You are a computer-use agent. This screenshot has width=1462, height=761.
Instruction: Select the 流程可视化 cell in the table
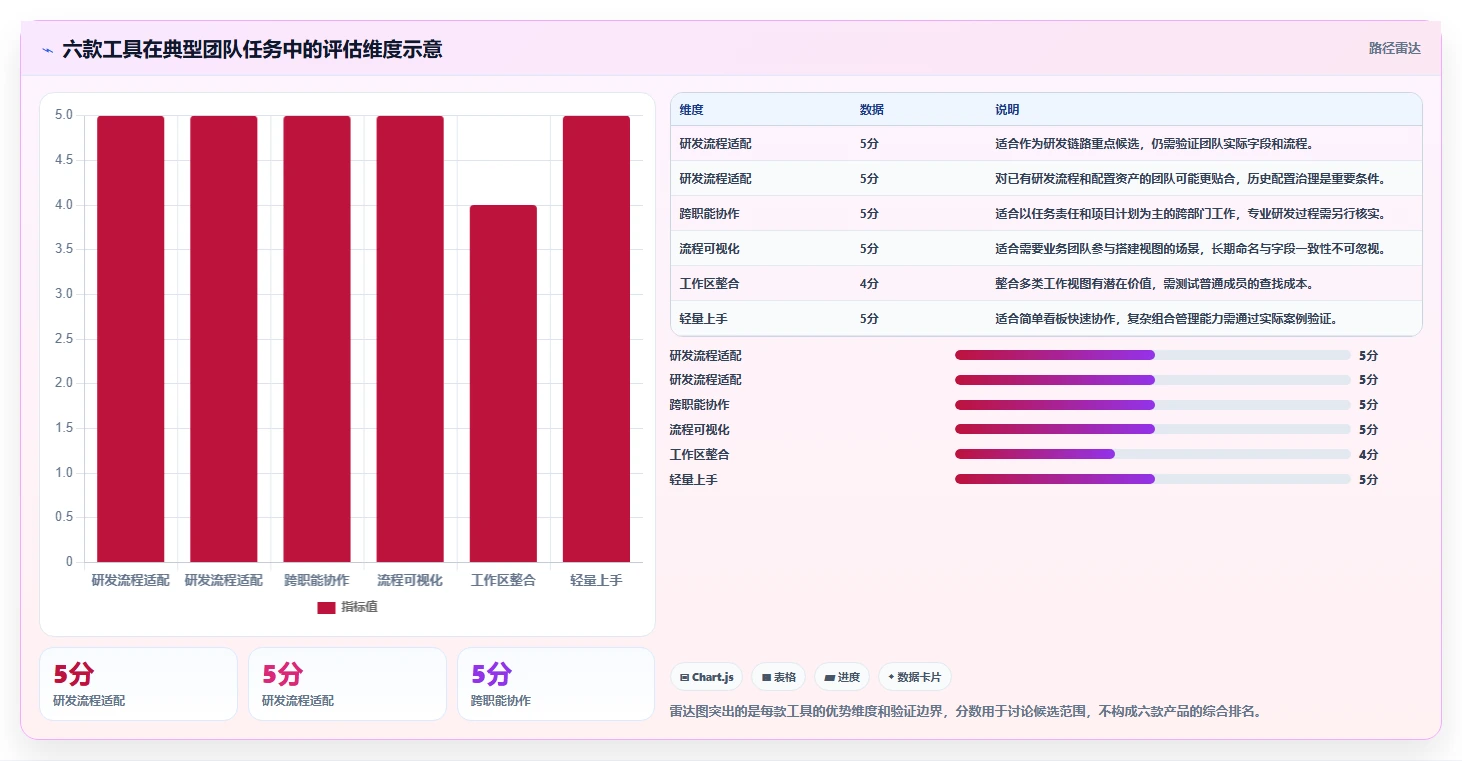tap(710, 249)
